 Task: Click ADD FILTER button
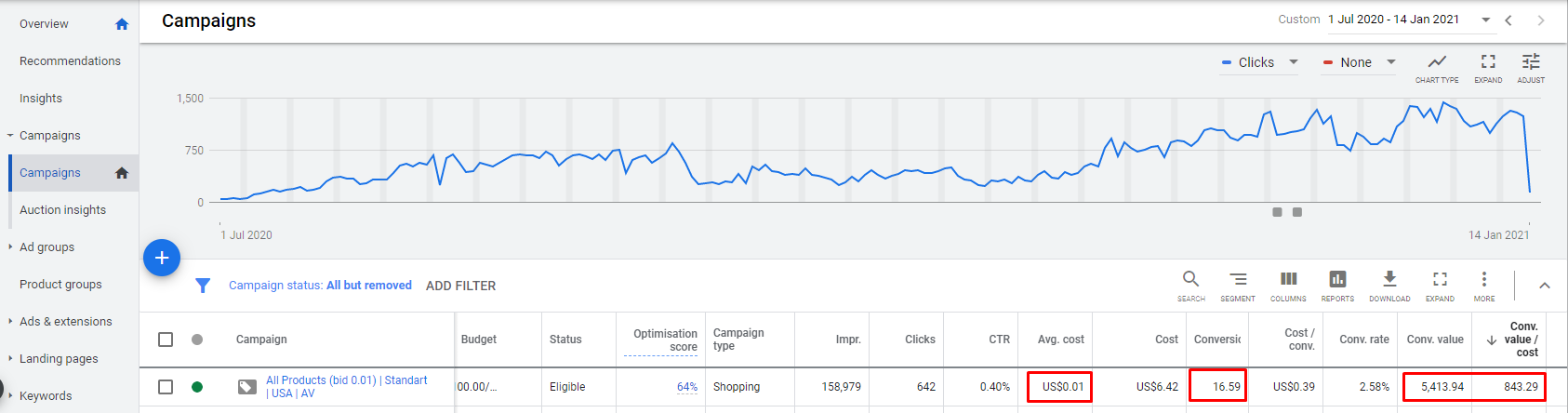point(460,286)
